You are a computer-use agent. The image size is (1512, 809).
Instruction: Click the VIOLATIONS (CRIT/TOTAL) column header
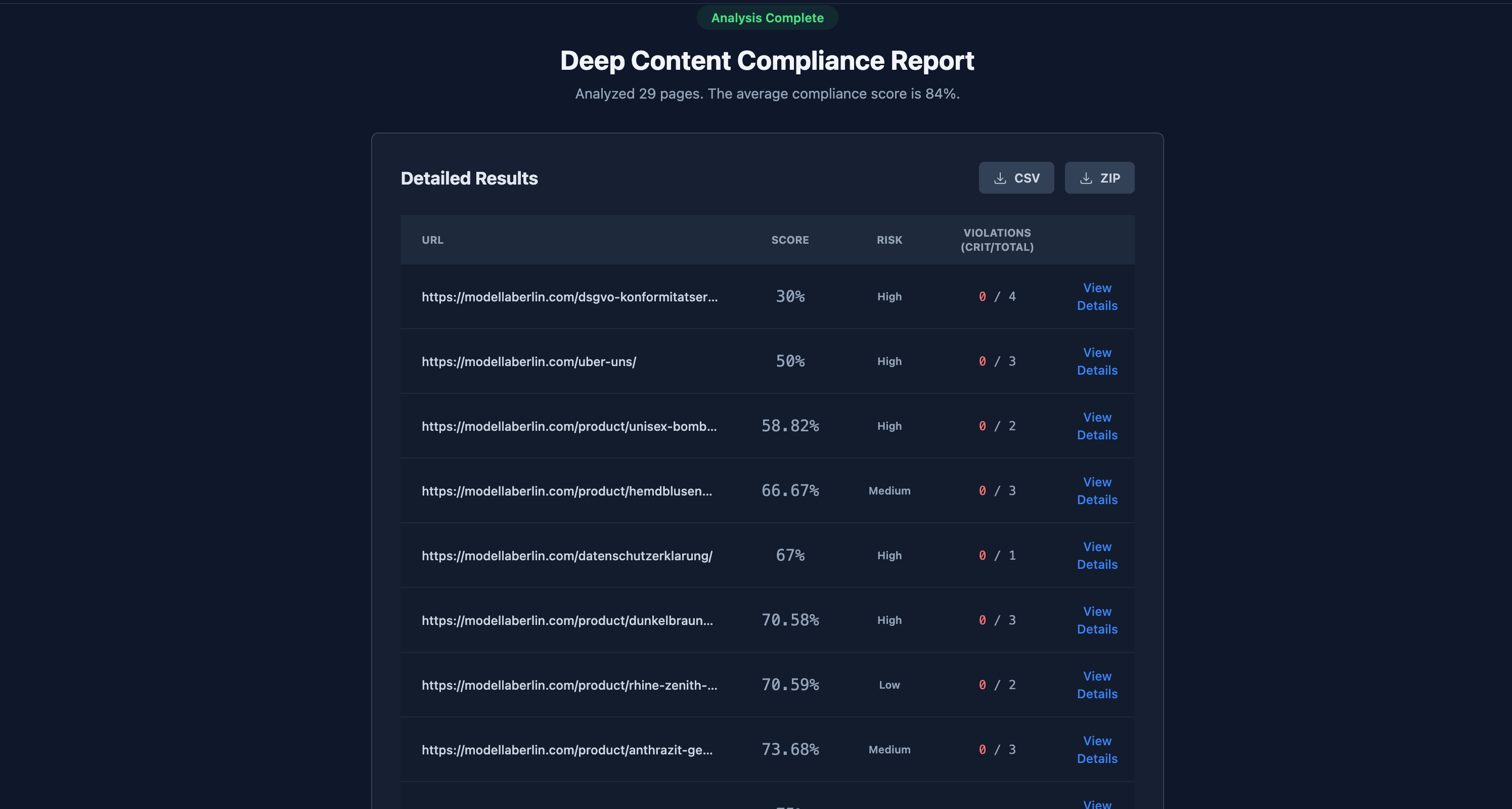[997, 240]
